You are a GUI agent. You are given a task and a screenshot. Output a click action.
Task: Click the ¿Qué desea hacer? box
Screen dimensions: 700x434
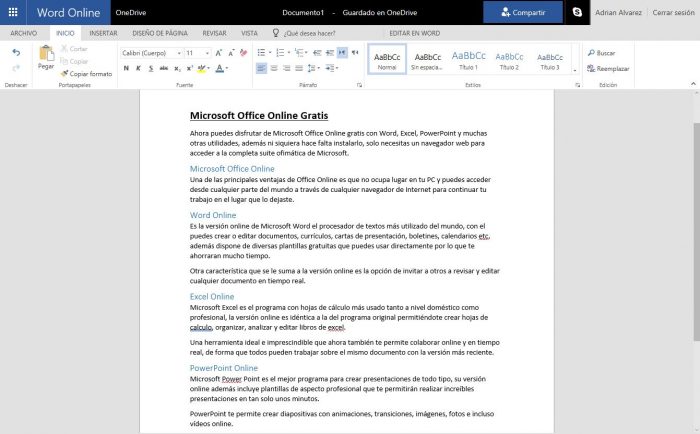tap(304, 33)
